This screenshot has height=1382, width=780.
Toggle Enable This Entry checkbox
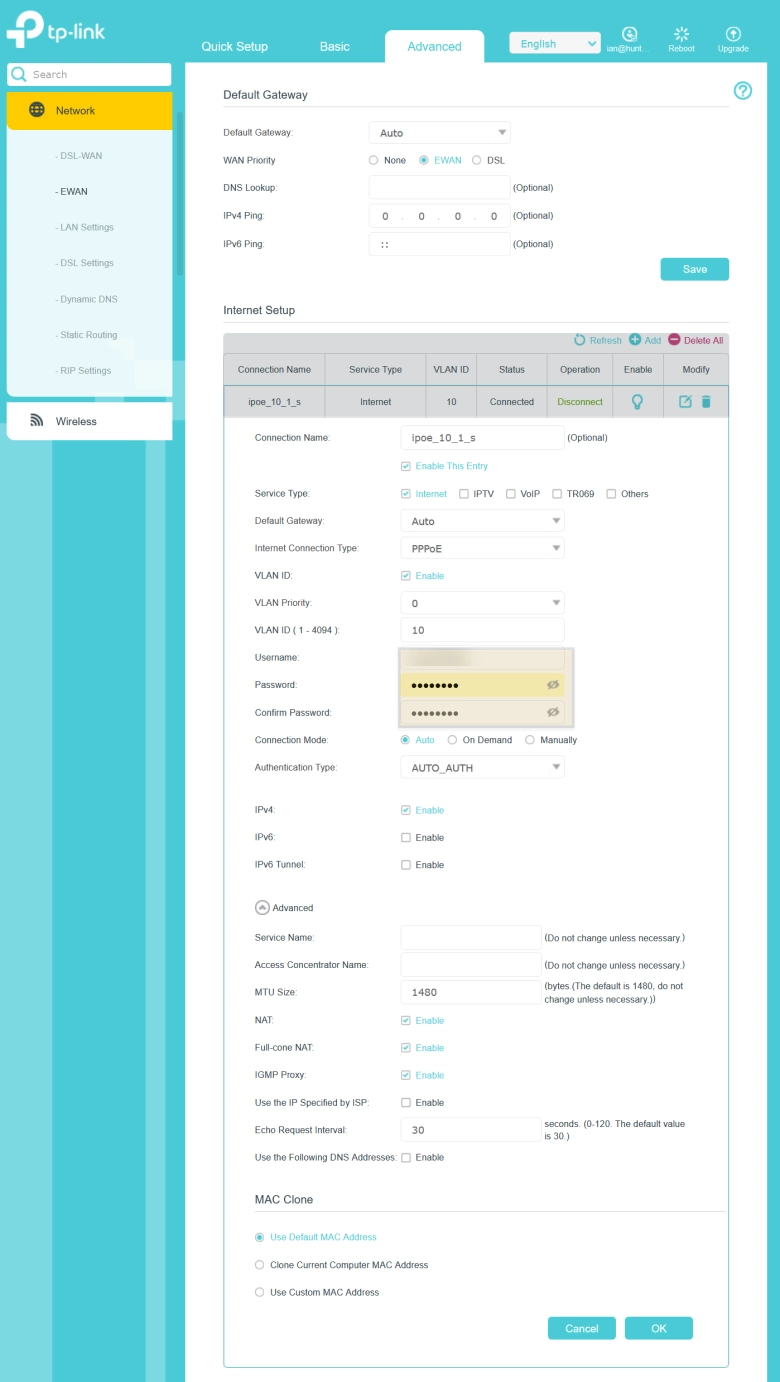click(406, 466)
